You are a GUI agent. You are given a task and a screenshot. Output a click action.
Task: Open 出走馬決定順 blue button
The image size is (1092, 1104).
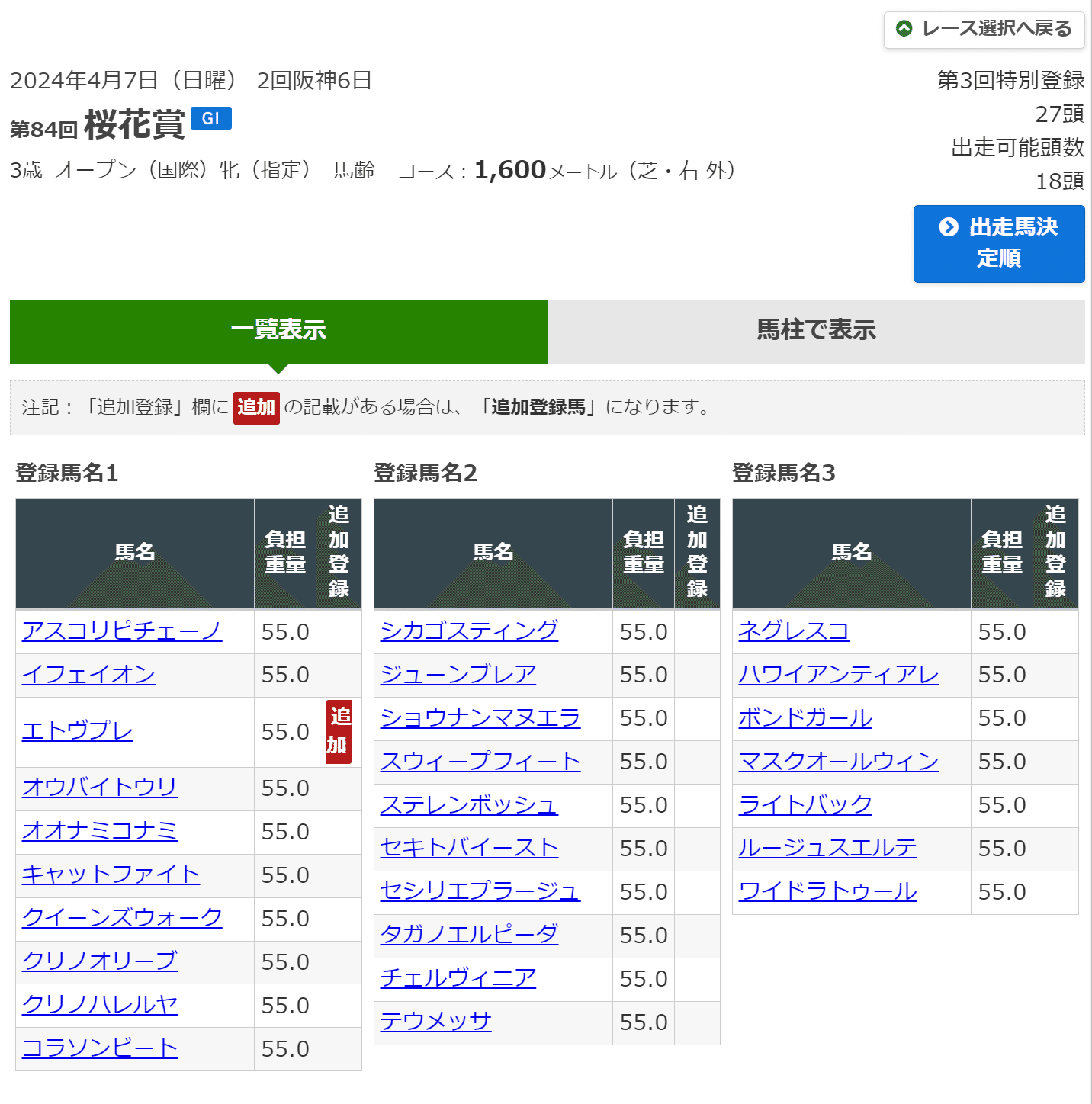click(999, 244)
